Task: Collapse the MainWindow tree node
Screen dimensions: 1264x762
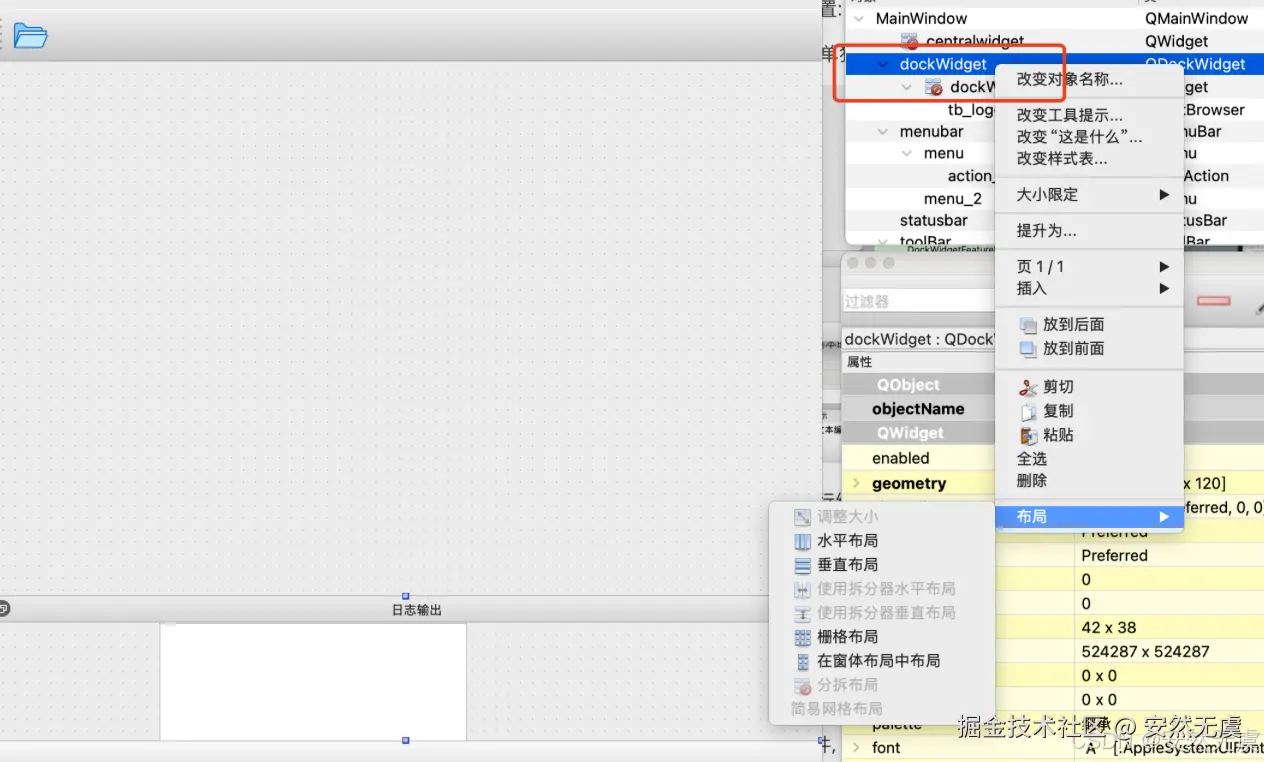Action: click(859, 18)
